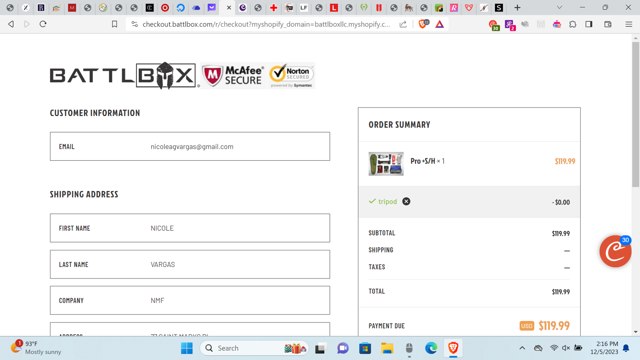Viewport: 640px width, 360px height.
Task: Click the 'ORDER SUMMARY' heading
Action: point(399,125)
